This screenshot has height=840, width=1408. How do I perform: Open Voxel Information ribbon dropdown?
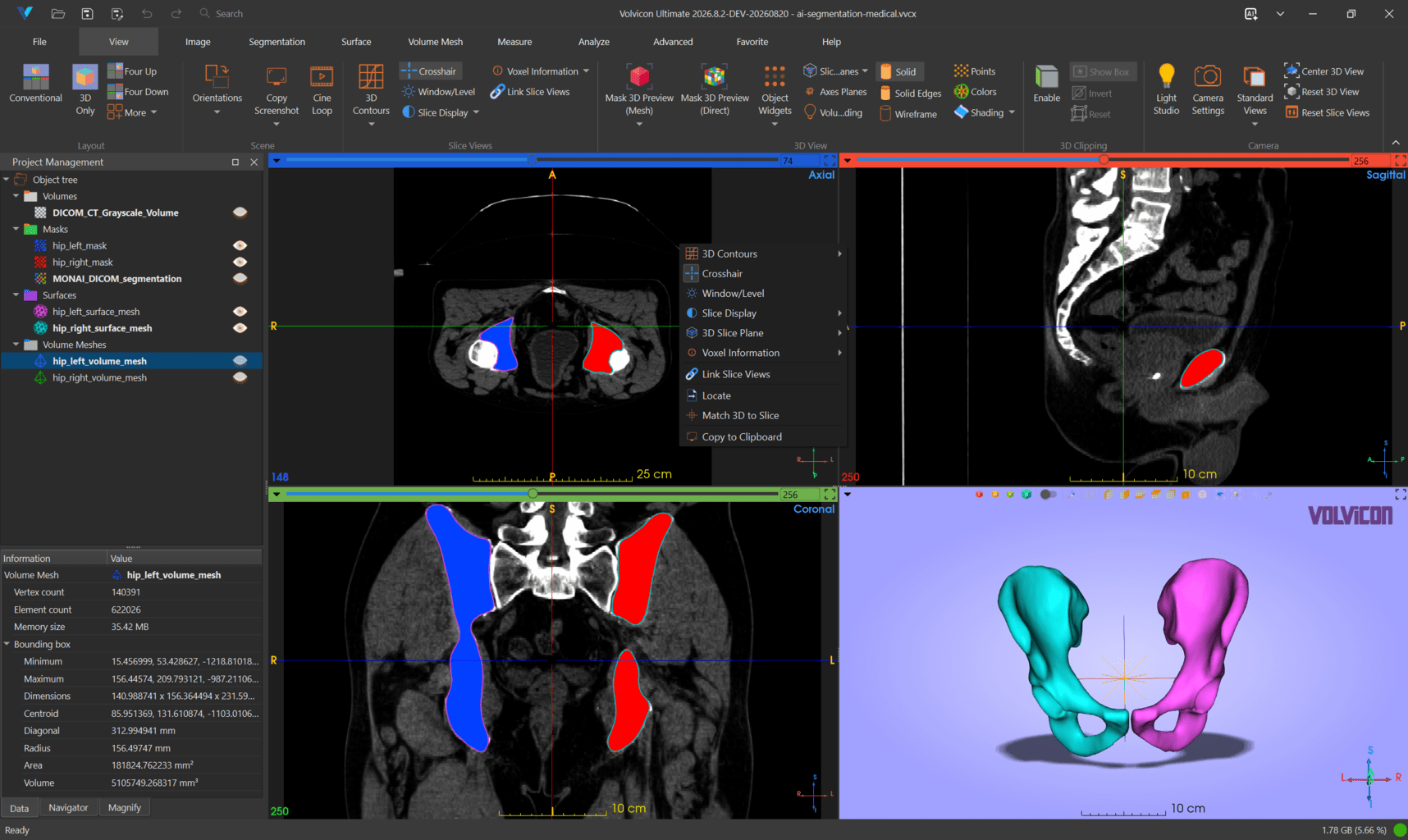[541, 71]
